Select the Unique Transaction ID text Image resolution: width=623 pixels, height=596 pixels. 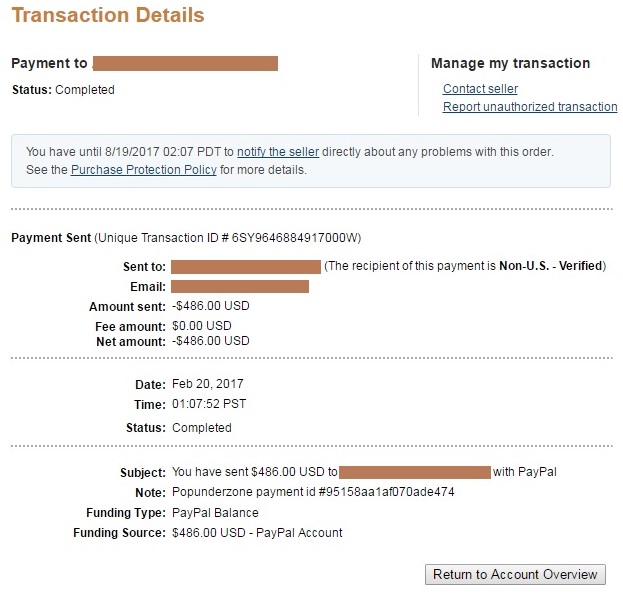pos(228,238)
